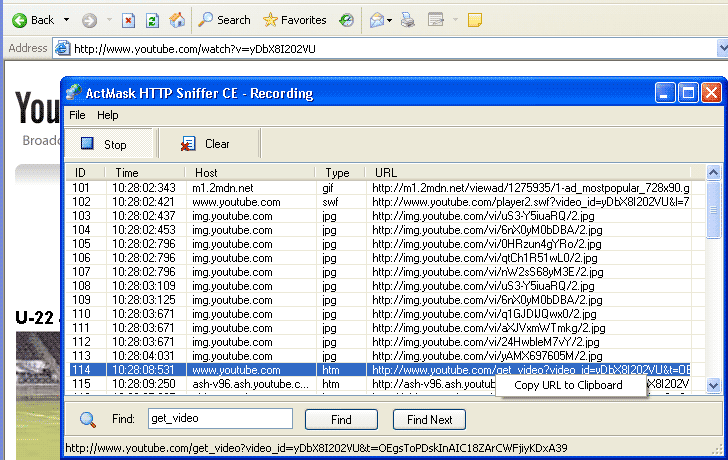Click the Clear log button
Image resolution: width=728 pixels, height=460 pixels.
tap(208, 144)
